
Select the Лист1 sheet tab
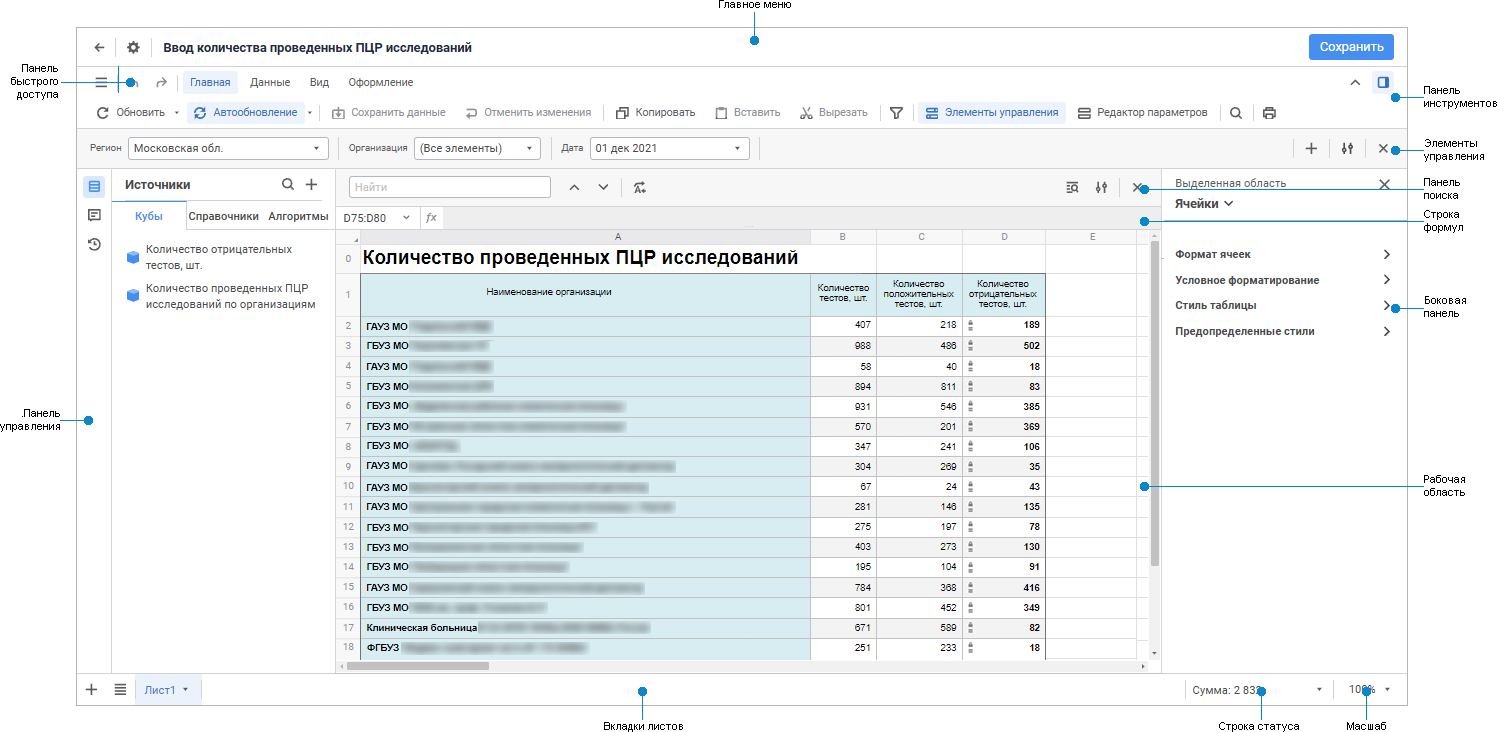coord(168,690)
